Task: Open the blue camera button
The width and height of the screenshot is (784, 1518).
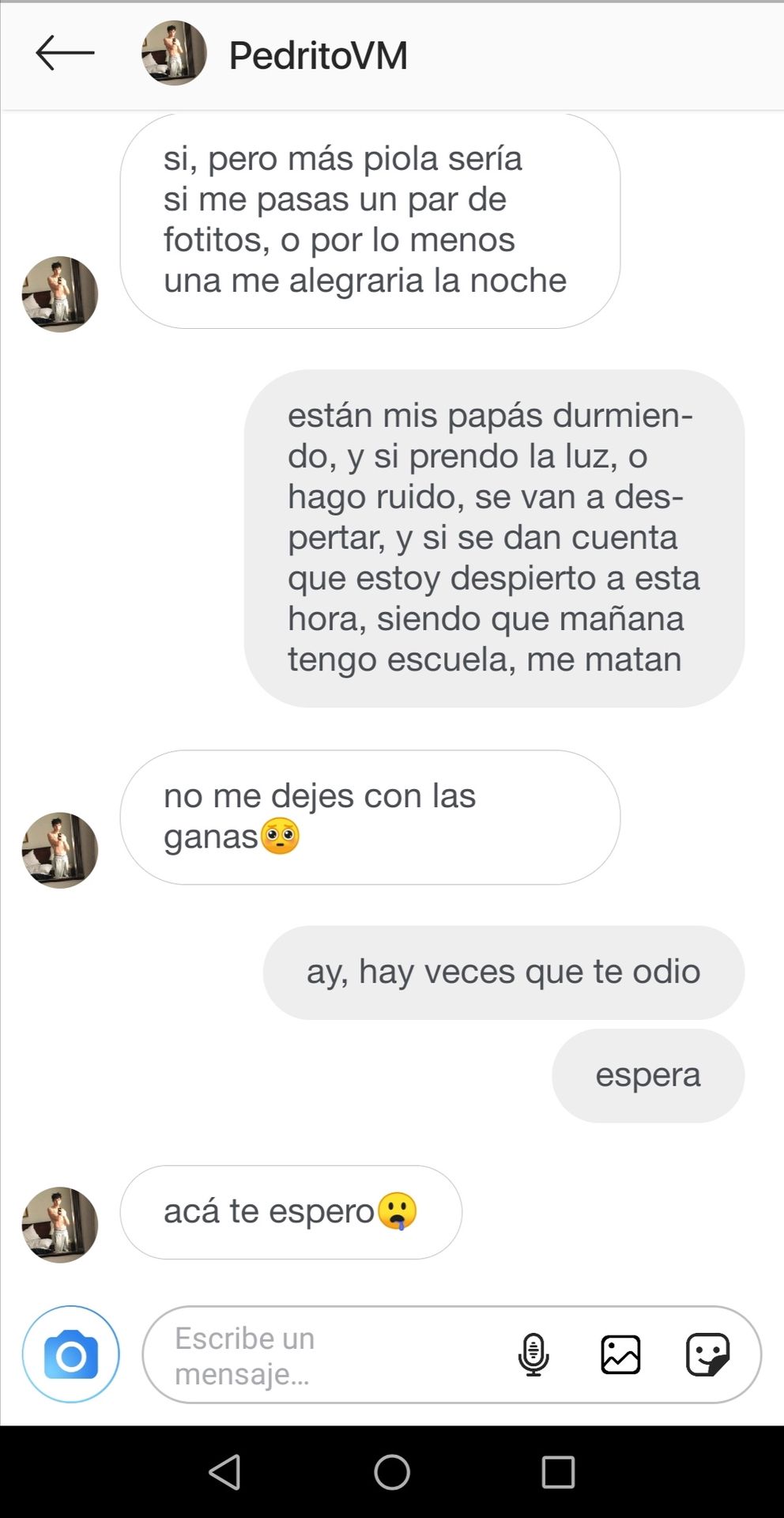Action: pyautogui.click(x=71, y=1354)
